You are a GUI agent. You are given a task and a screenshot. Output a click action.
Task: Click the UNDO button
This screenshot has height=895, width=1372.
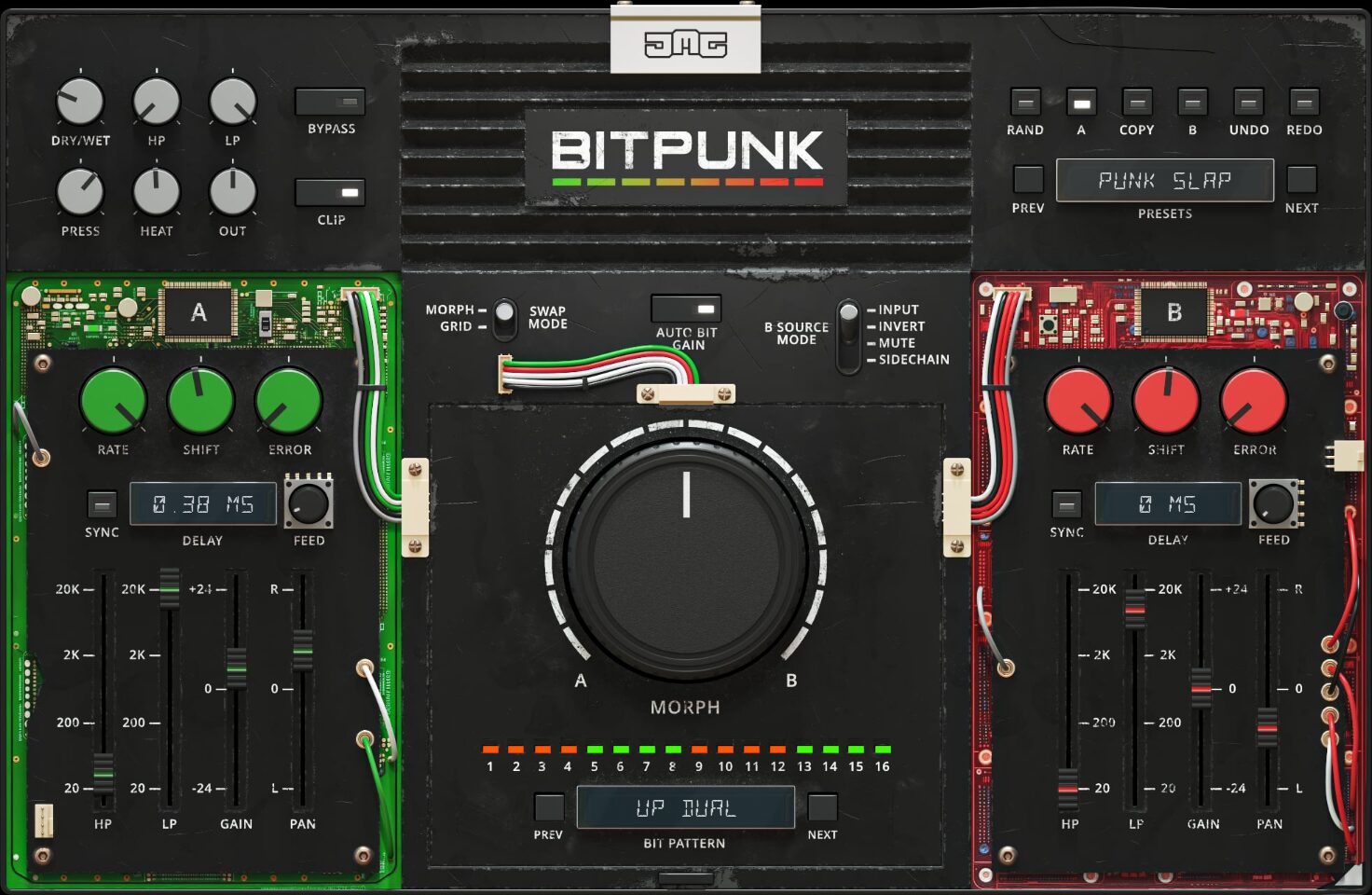tap(1248, 102)
